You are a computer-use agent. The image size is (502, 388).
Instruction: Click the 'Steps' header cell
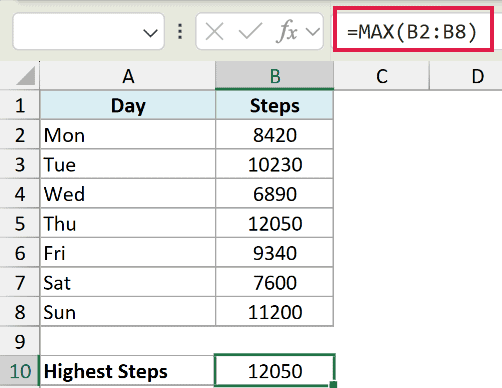[275, 105]
